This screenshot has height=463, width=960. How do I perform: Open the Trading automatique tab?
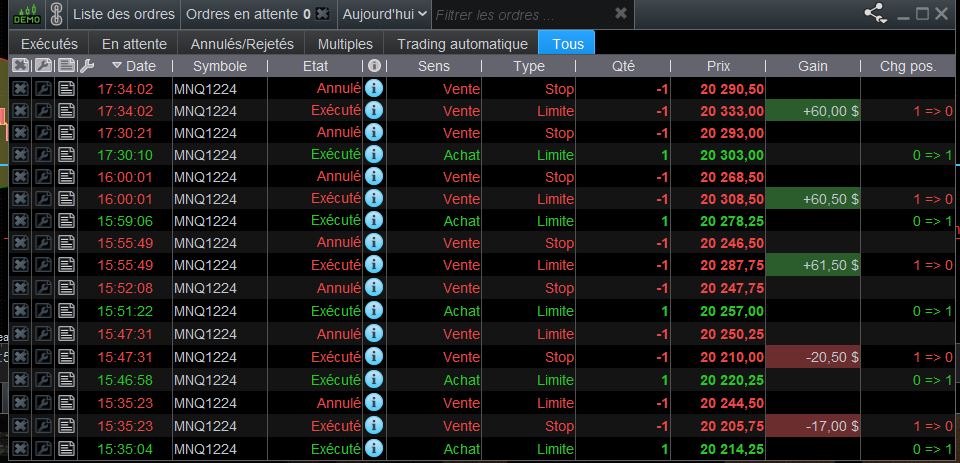[462, 44]
